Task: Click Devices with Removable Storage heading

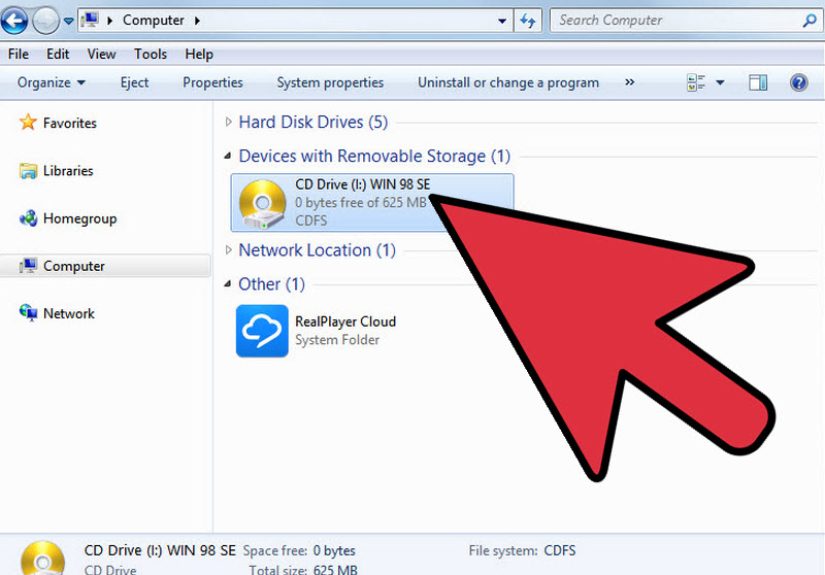Action: (375, 156)
